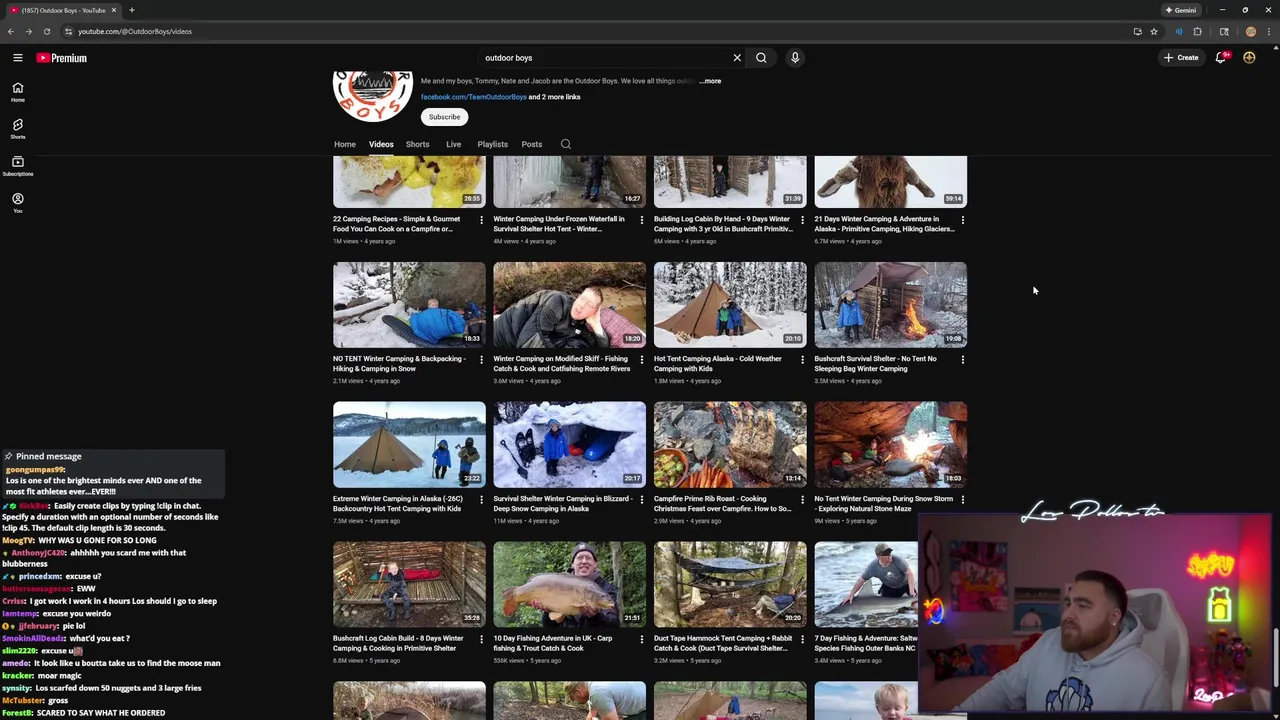Start voice search with microphone icon
The image size is (1280, 720).
coord(795,58)
